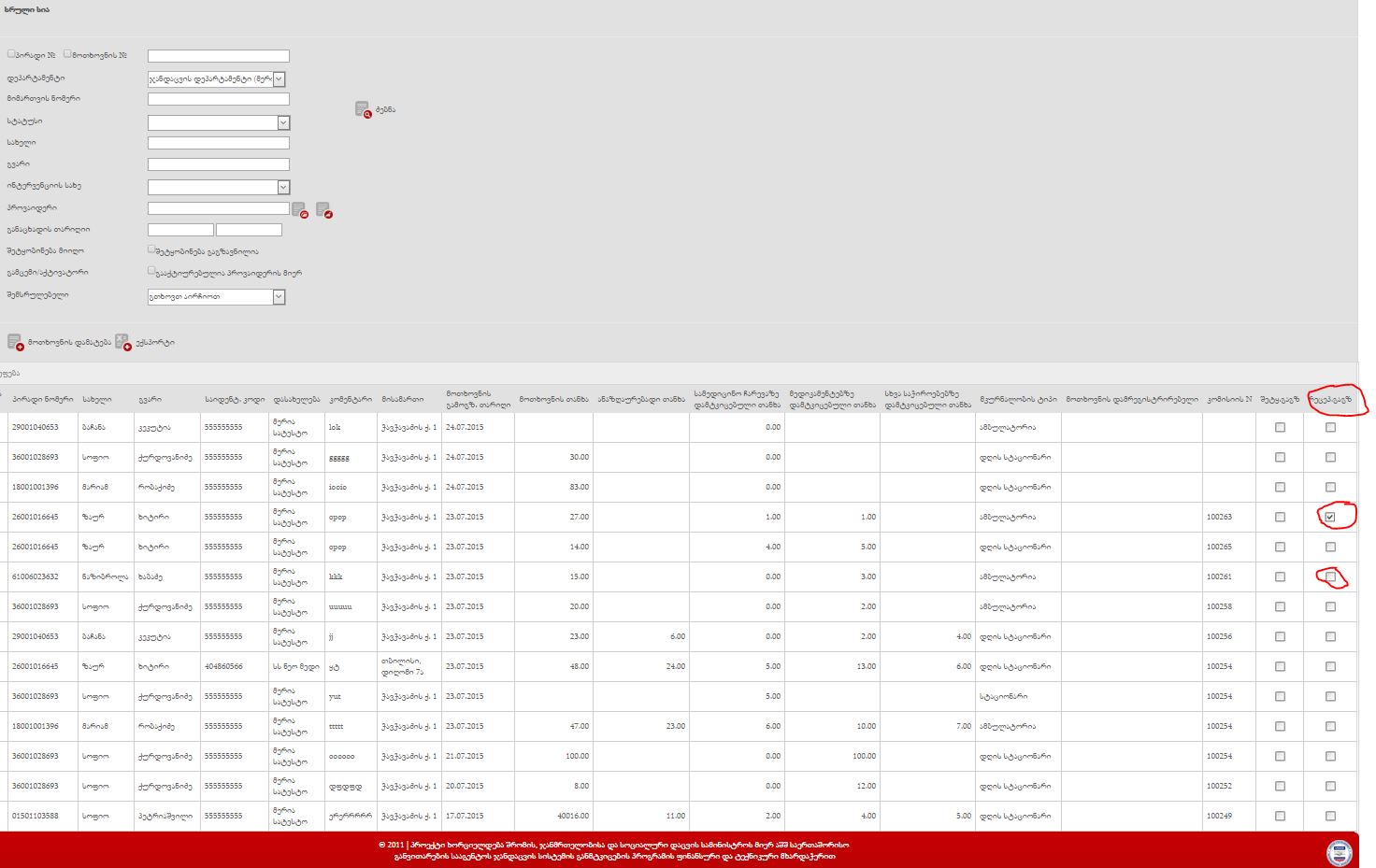Click the provider browse icon beside პროვაიდერი field
Screen dimensions: 1376x868
pyautogui.click(x=299, y=209)
